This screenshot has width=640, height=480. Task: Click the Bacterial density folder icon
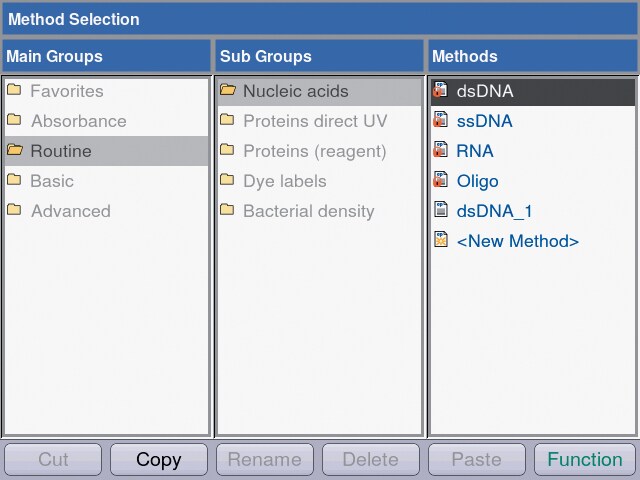227,210
